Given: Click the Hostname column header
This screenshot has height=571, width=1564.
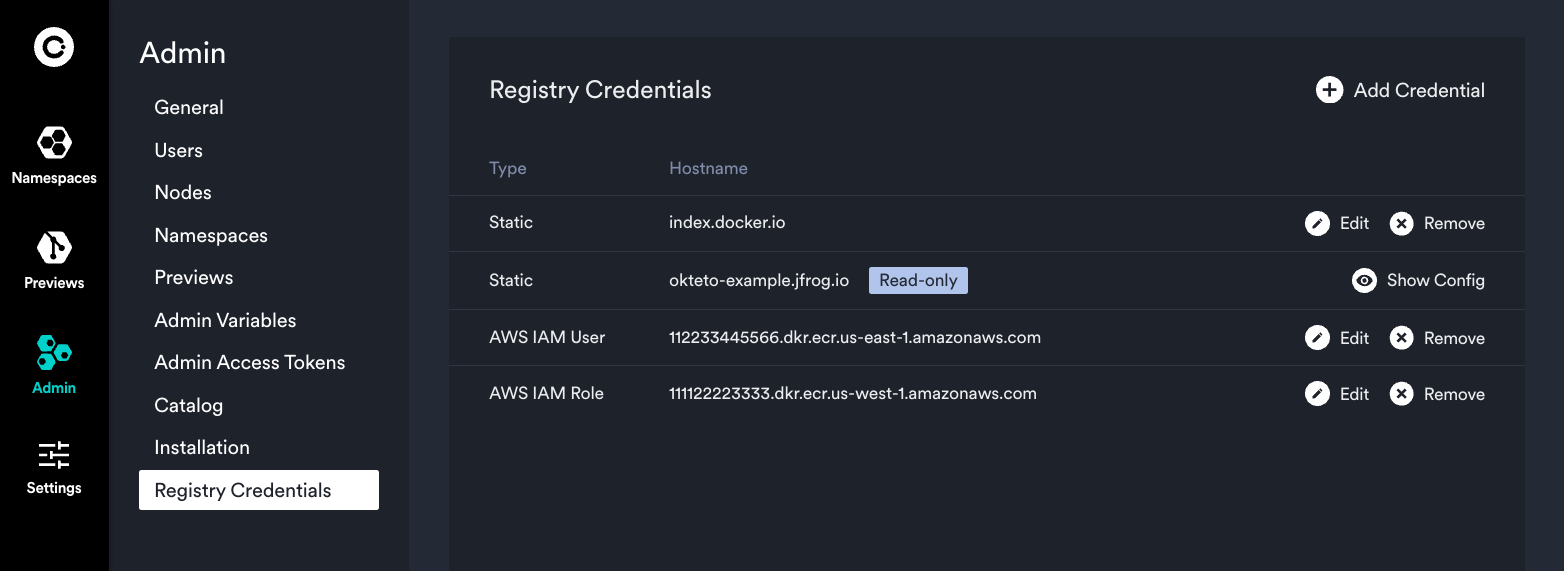Looking at the screenshot, I should pyautogui.click(x=708, y=168).
